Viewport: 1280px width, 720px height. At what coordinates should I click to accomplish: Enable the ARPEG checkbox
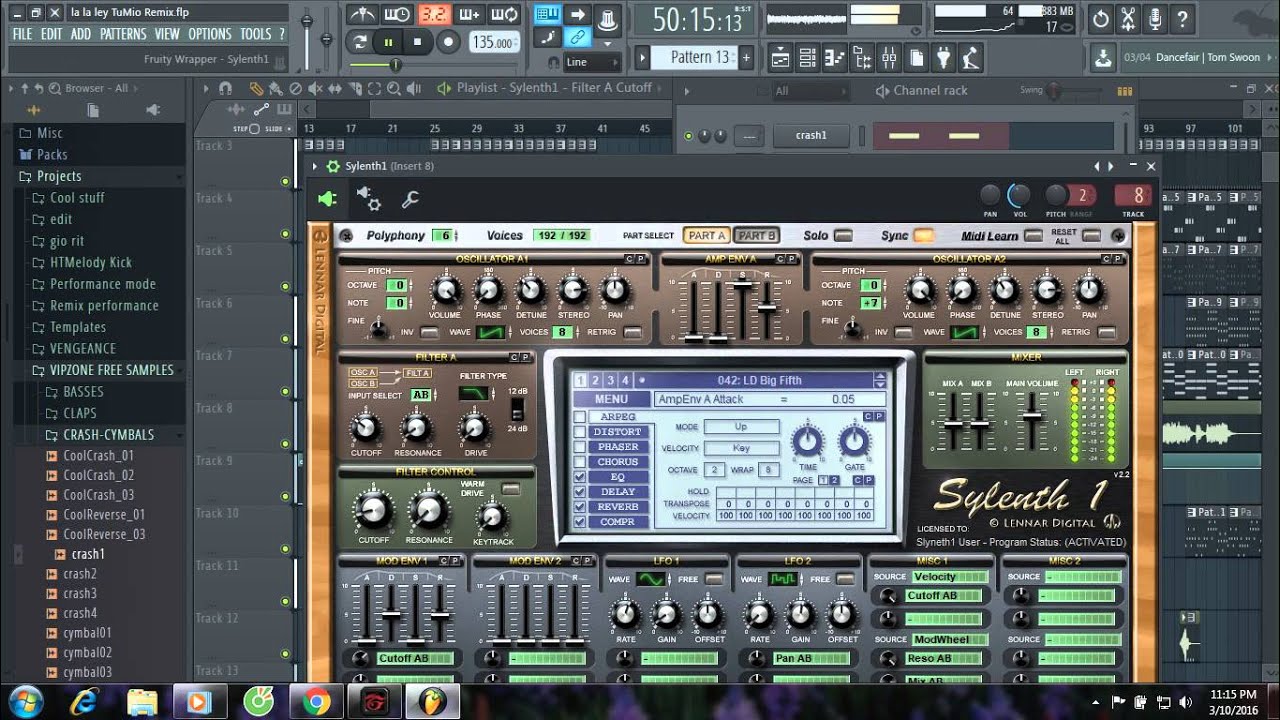coord(580,417)
